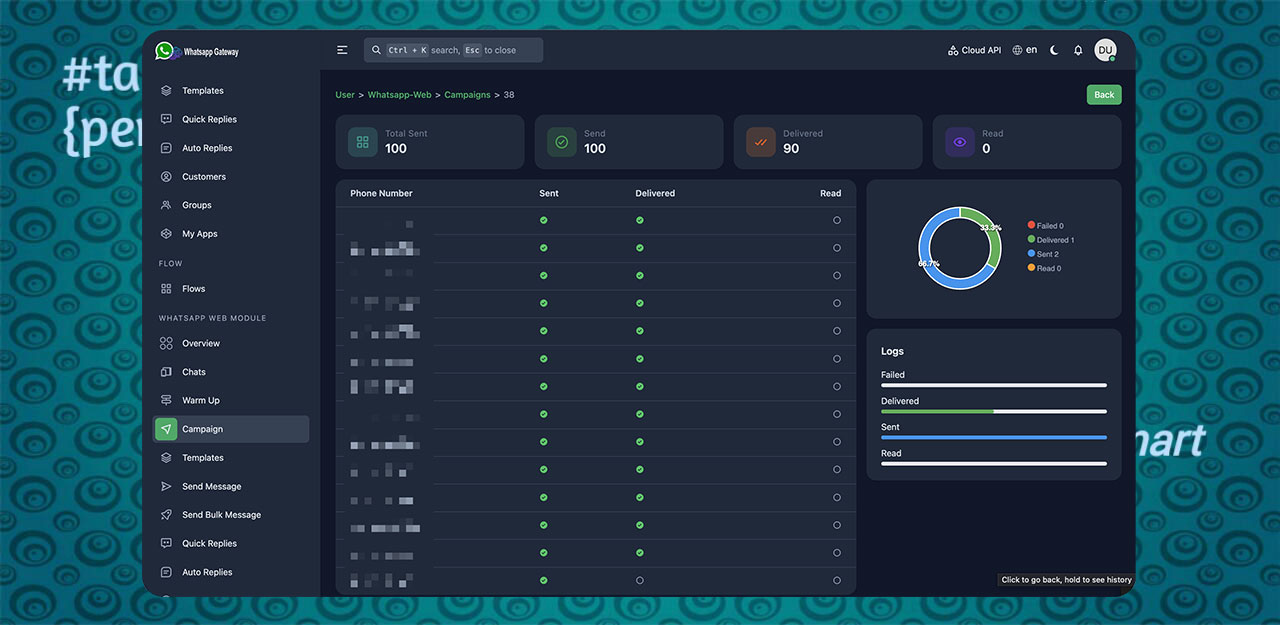Click the Customers sidebar icon
Image resolution: width=1280 pixels, height=625 pixels.
(x=166, y=177)
